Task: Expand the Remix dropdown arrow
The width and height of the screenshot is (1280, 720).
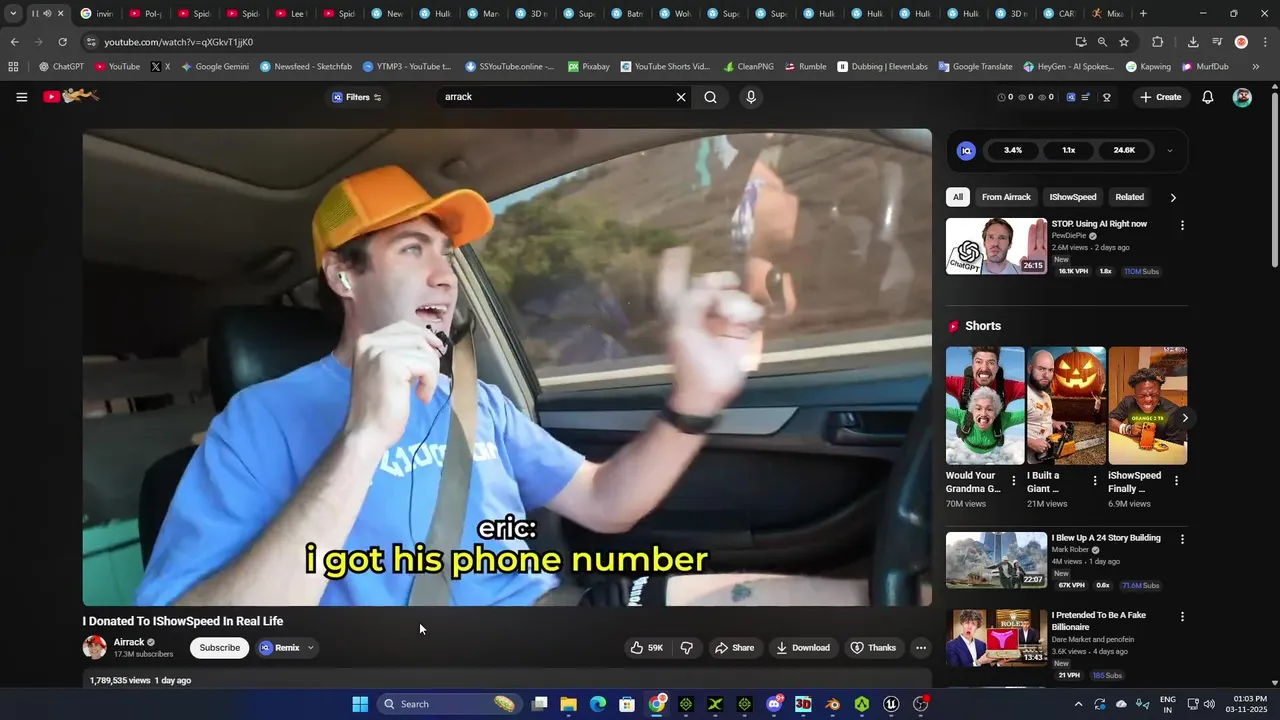Action: 311,648
